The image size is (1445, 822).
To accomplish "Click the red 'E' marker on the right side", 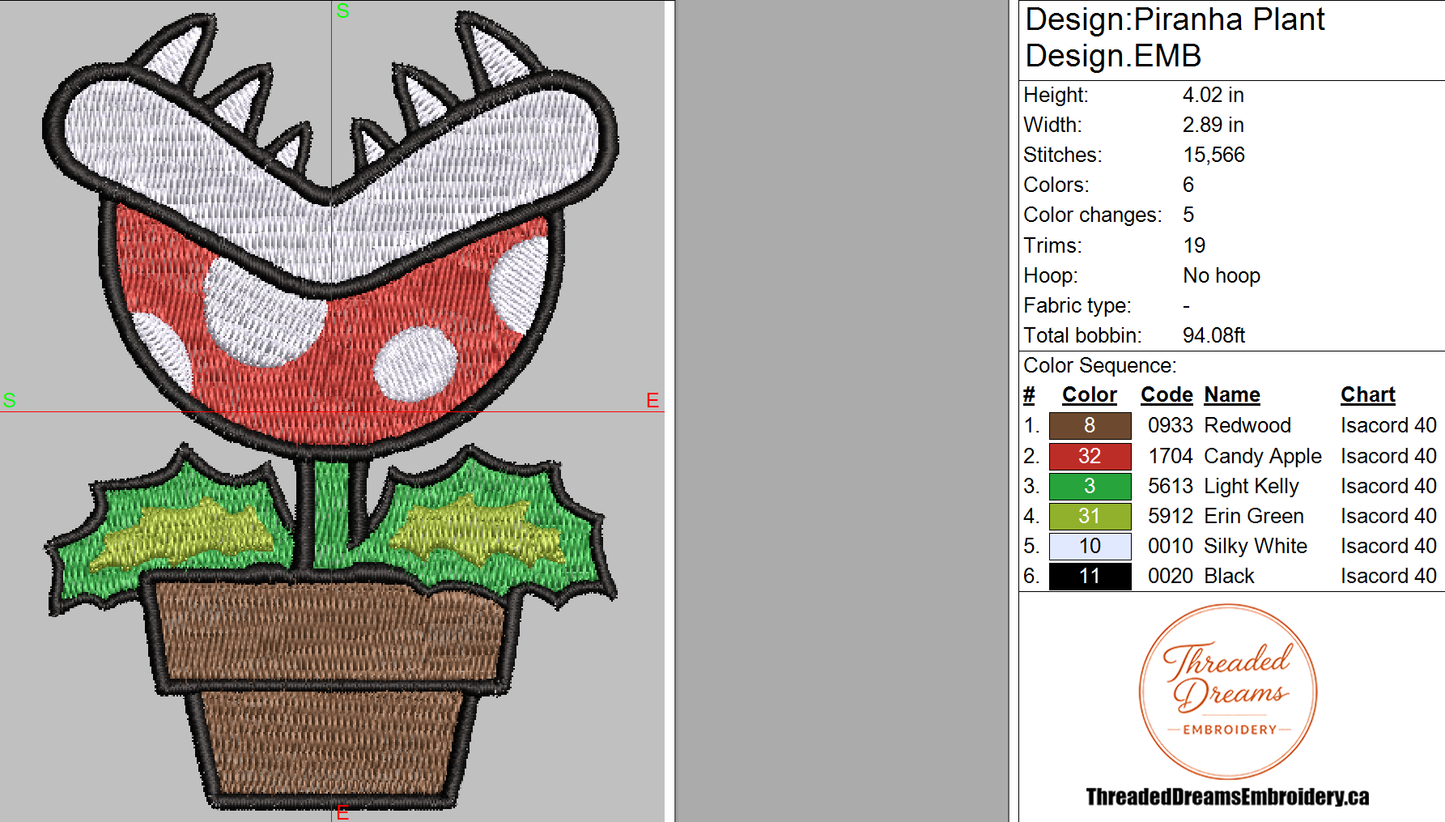I will tap(652, 401).
